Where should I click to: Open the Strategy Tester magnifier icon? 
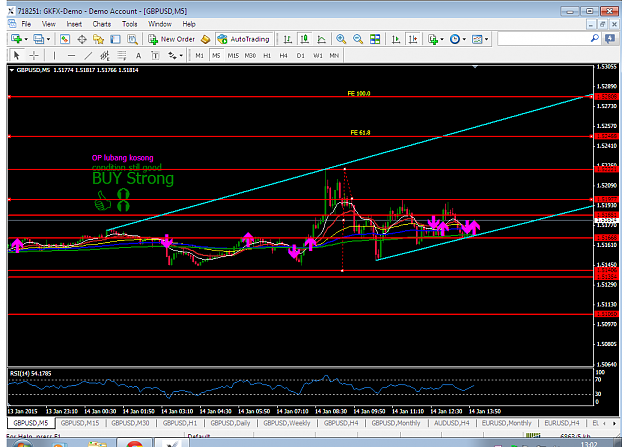(132, 39)
